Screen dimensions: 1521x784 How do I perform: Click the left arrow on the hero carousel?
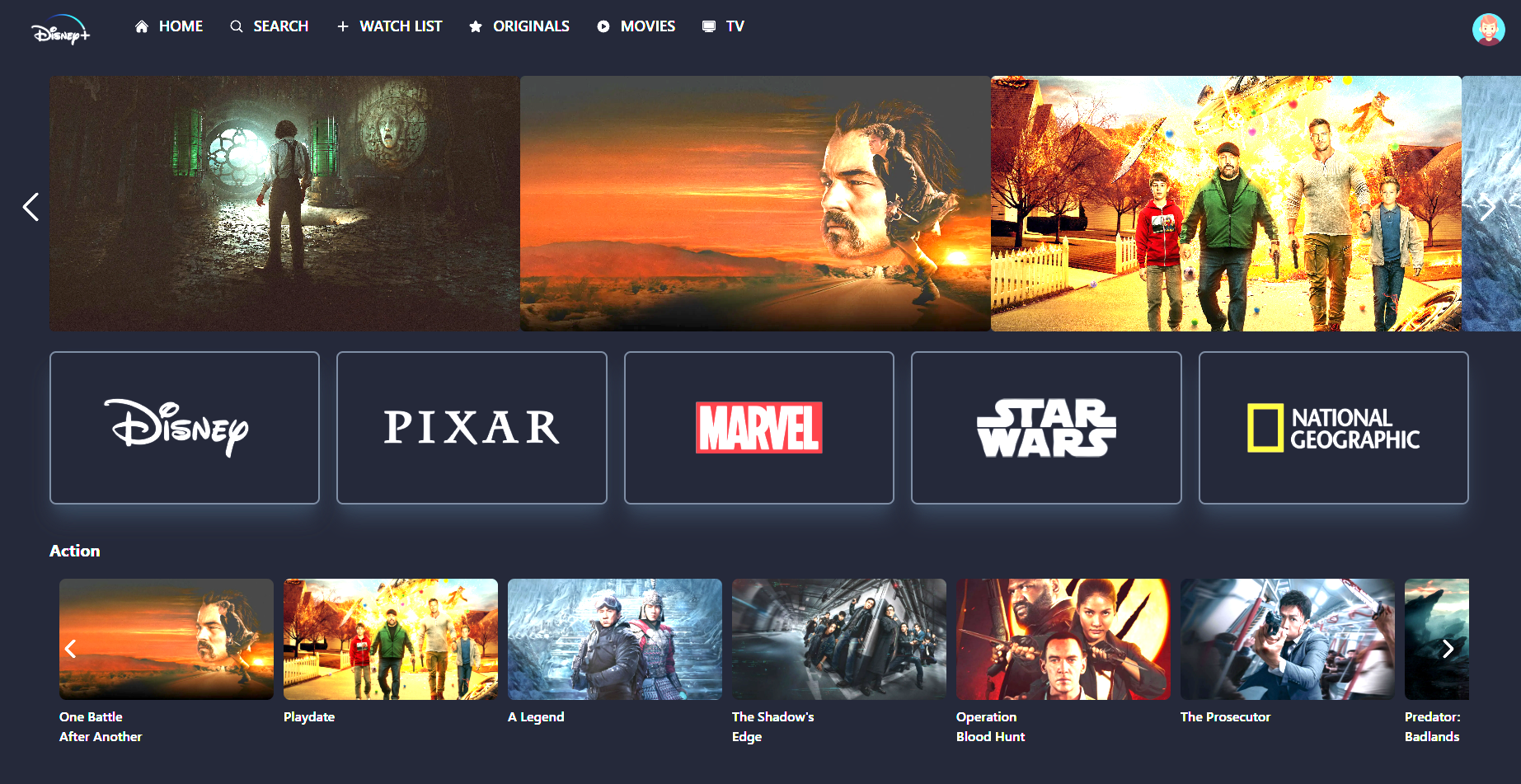pos(31,206)
